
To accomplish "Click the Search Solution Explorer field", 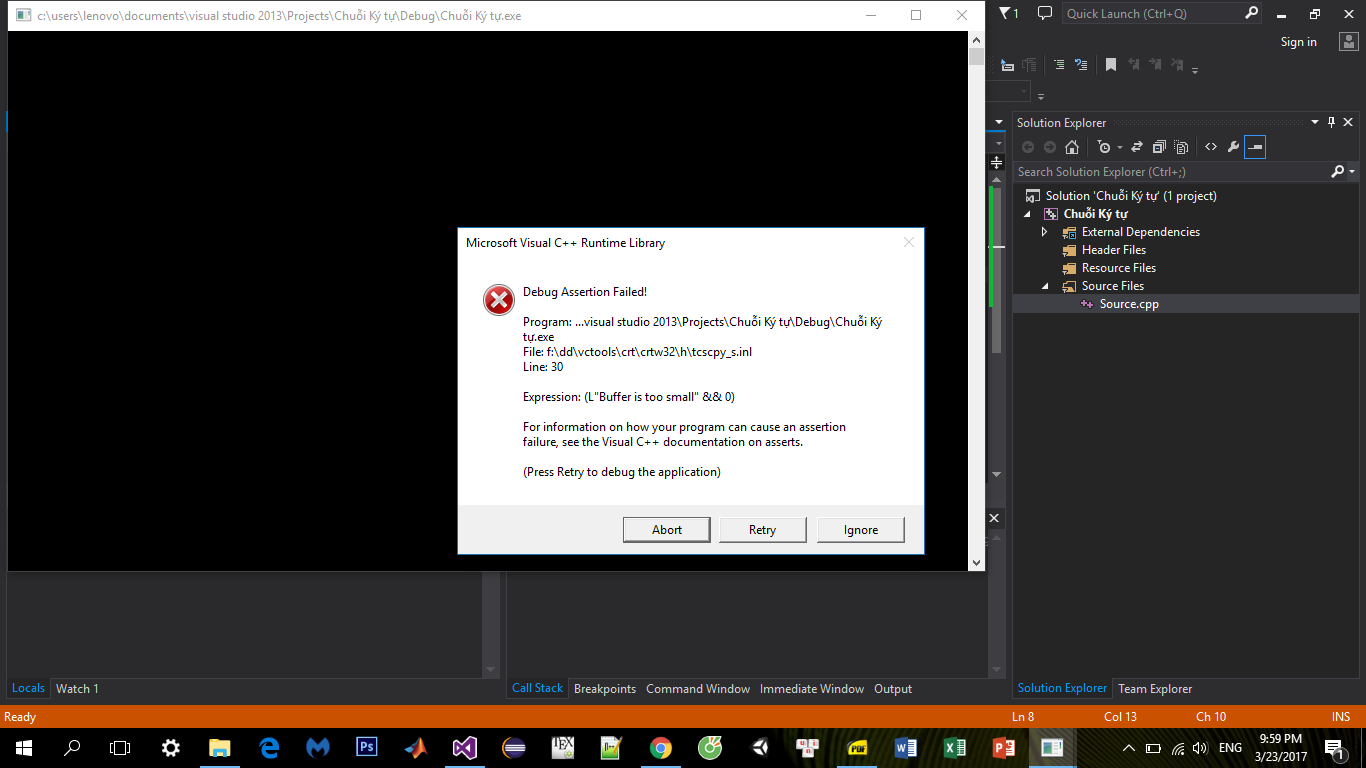I will click(1170, 172).
